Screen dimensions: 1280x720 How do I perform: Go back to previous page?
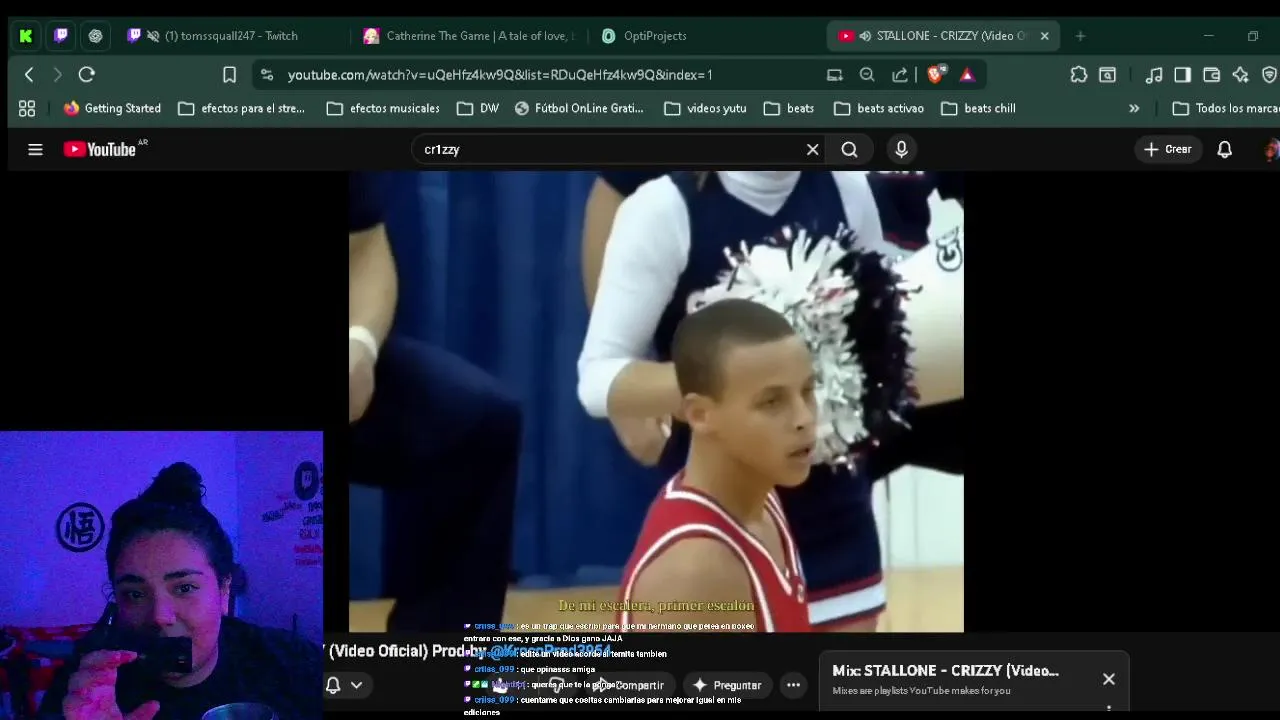pyautogui.click(x=29, y=74)
